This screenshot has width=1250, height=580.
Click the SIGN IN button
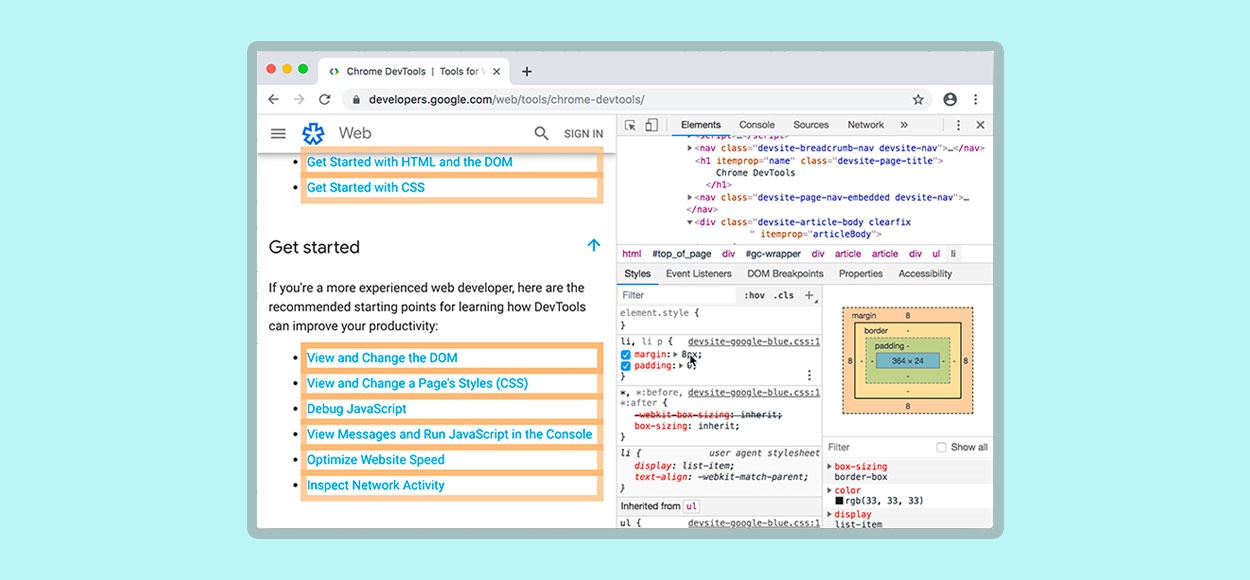click(583, 134)
